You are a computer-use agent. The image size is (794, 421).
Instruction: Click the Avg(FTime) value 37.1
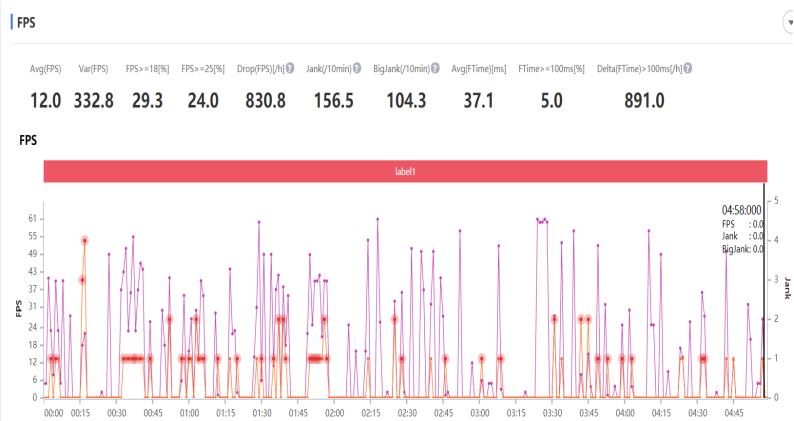click(479, 100)
